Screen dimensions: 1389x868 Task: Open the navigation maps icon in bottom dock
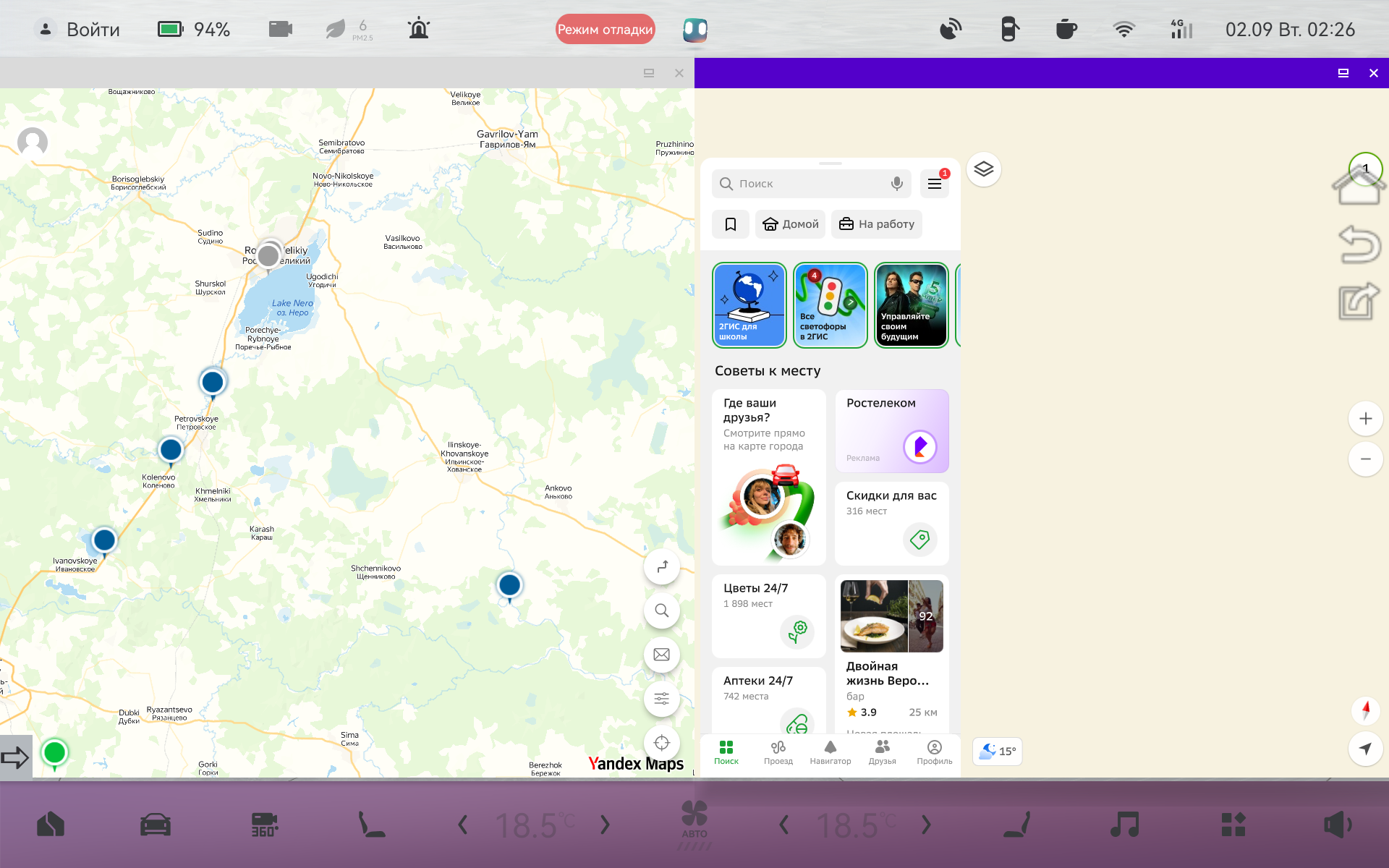51,825
